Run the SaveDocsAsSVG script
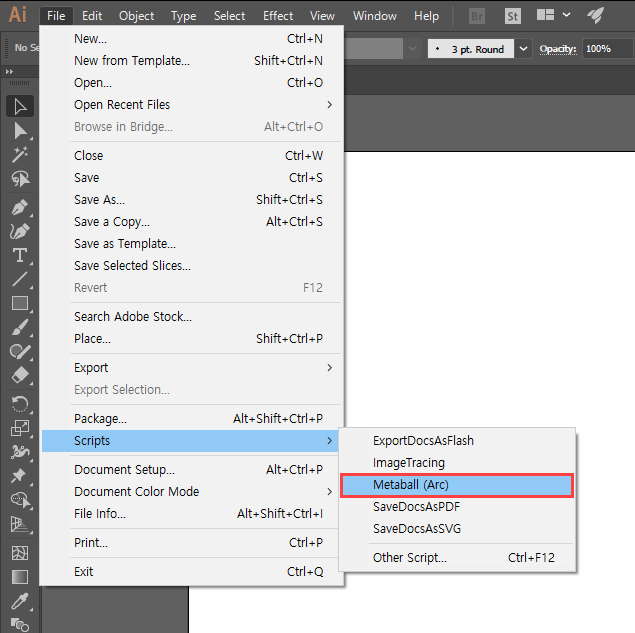Image resolution: width=635 pixels, height=633 pixels. (457, 529)
